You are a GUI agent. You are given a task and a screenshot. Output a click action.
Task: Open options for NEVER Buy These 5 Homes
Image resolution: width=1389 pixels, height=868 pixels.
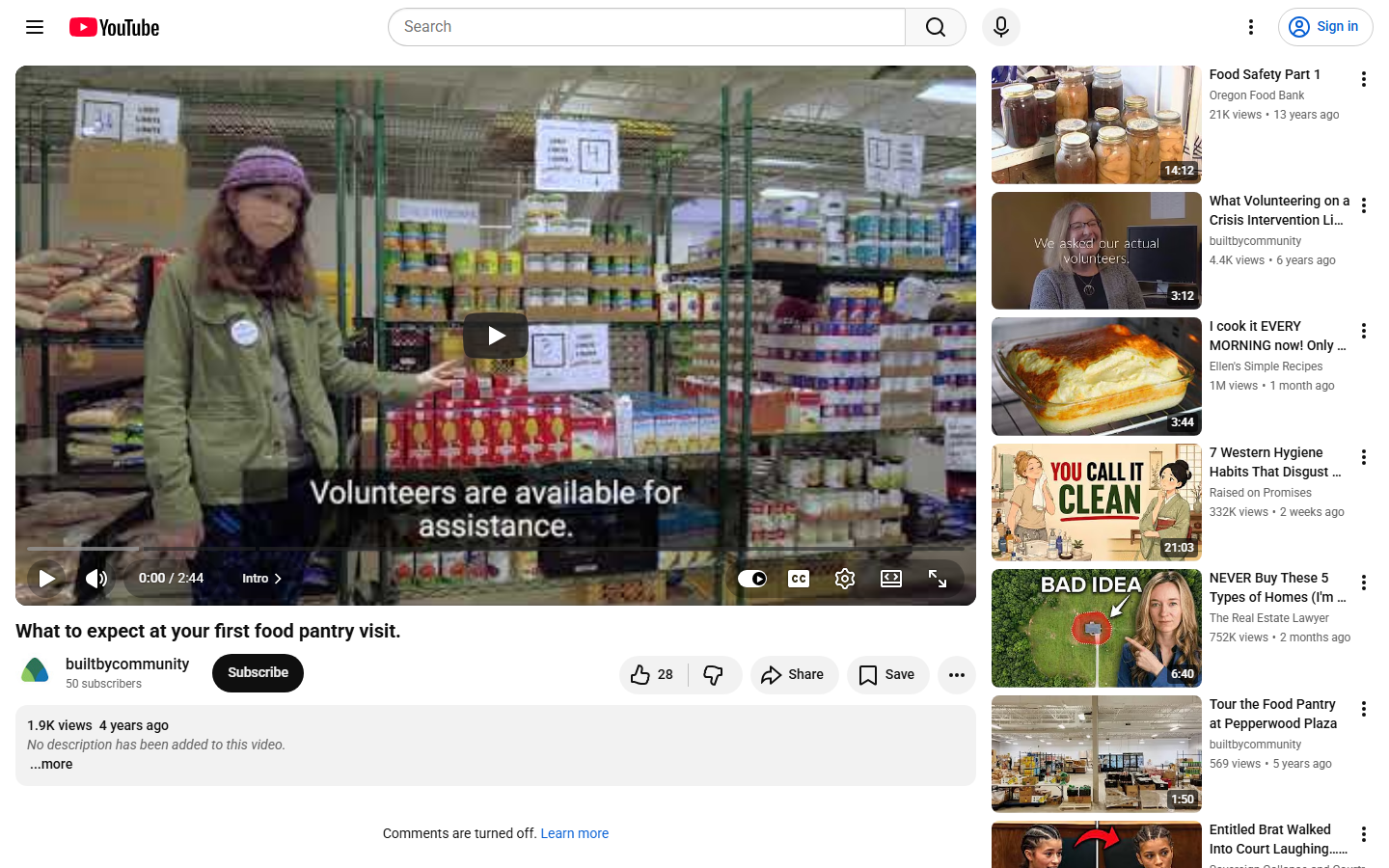click(1364, 583)
